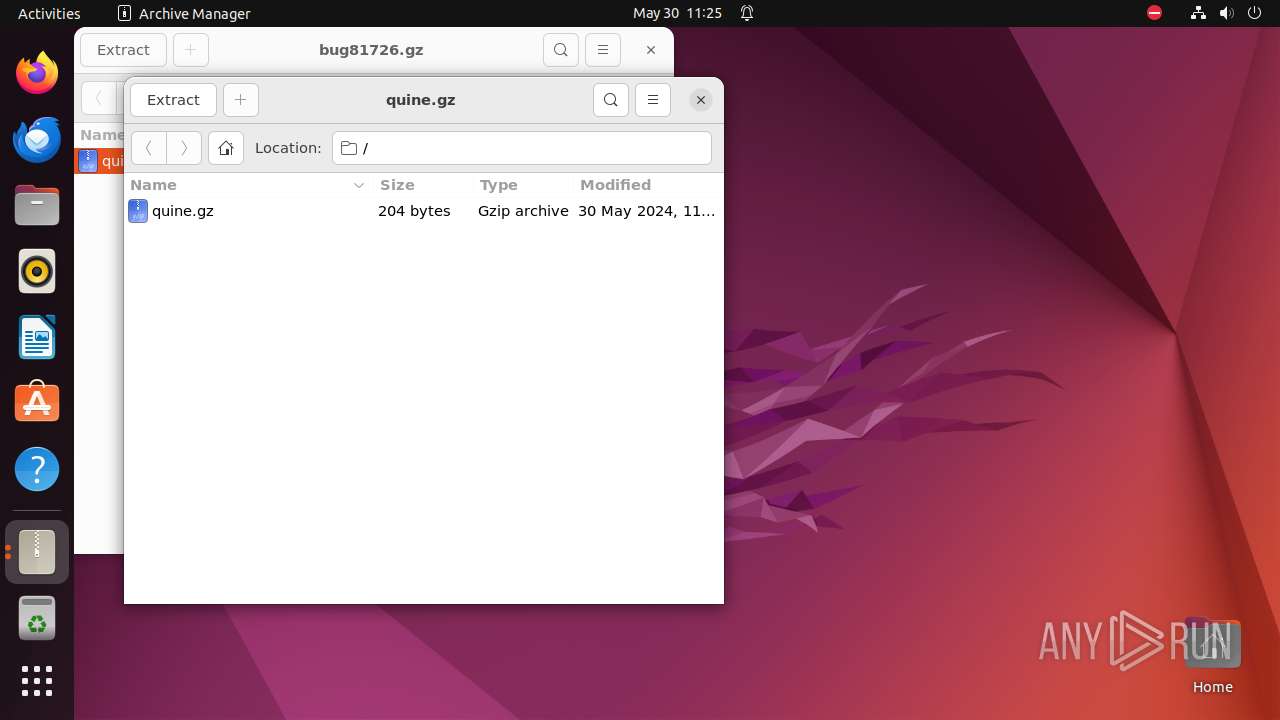Close the quine.gz window
This screenshot has width=1280, height=720.
[701, 100]
